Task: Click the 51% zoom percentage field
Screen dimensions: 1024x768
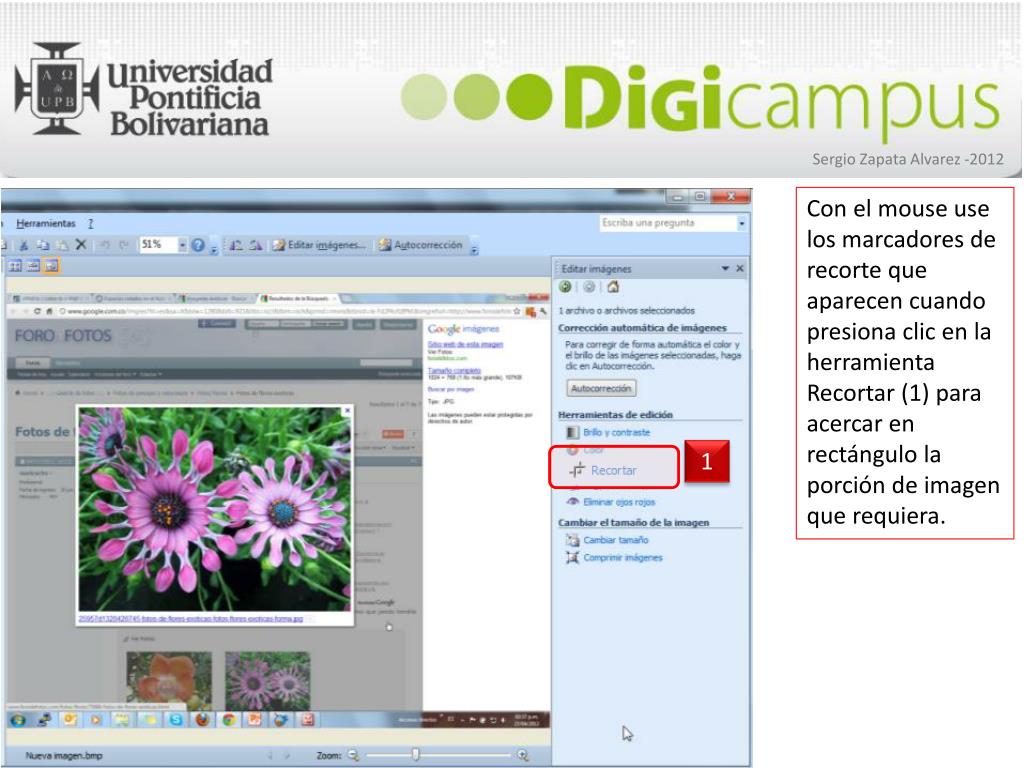Action: coord(159,244)
